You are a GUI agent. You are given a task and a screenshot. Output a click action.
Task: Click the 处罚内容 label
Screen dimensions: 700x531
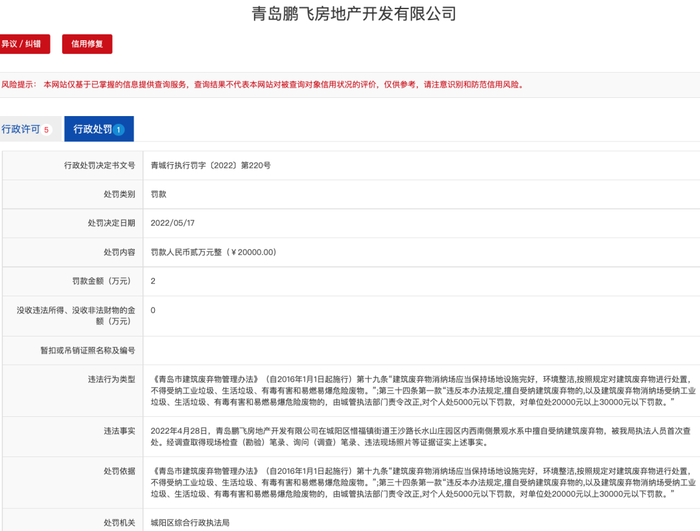pyautogui.click(x=119, y=252)
